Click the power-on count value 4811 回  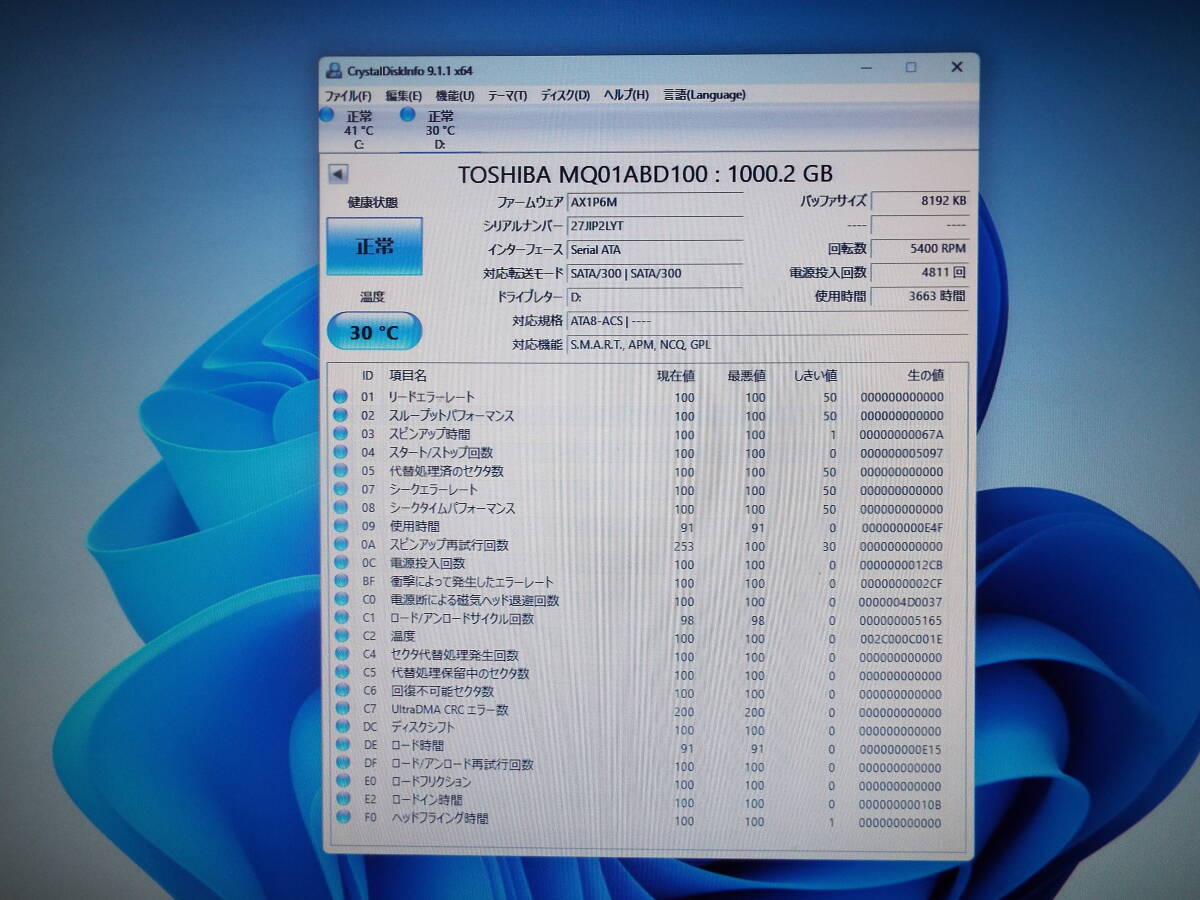click(x=919, y=272)
